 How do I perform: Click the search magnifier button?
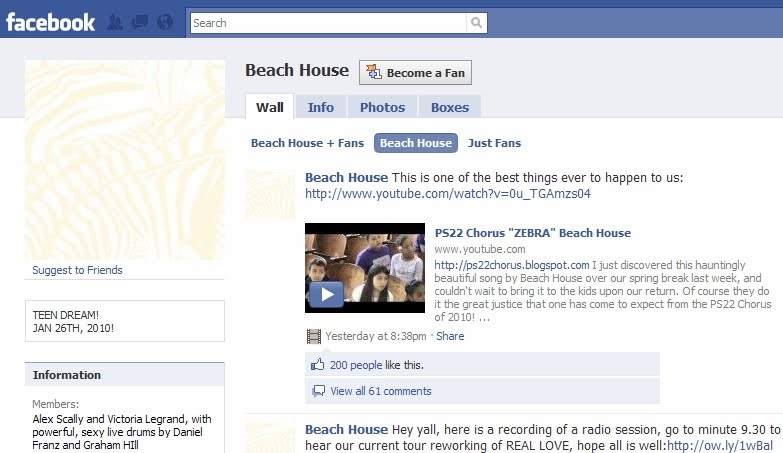(476, 23)
